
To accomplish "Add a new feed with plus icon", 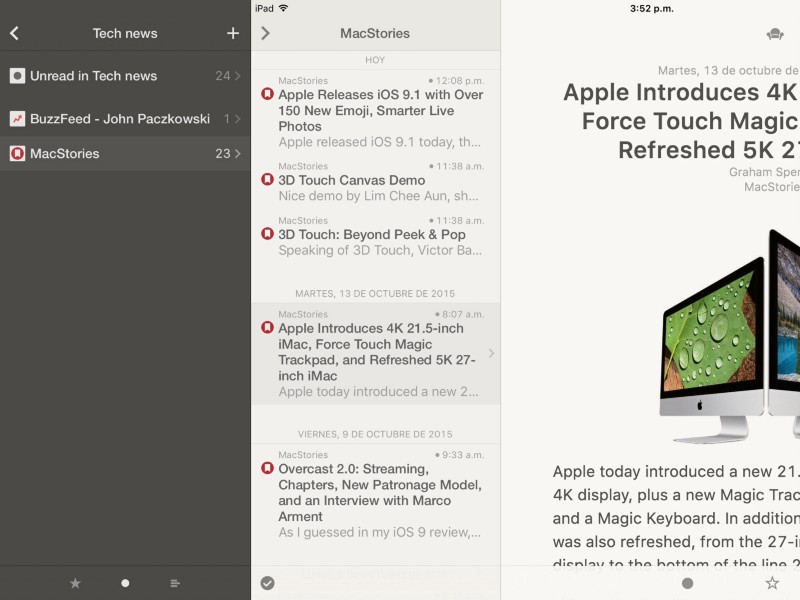I will (x=233, y=34).
